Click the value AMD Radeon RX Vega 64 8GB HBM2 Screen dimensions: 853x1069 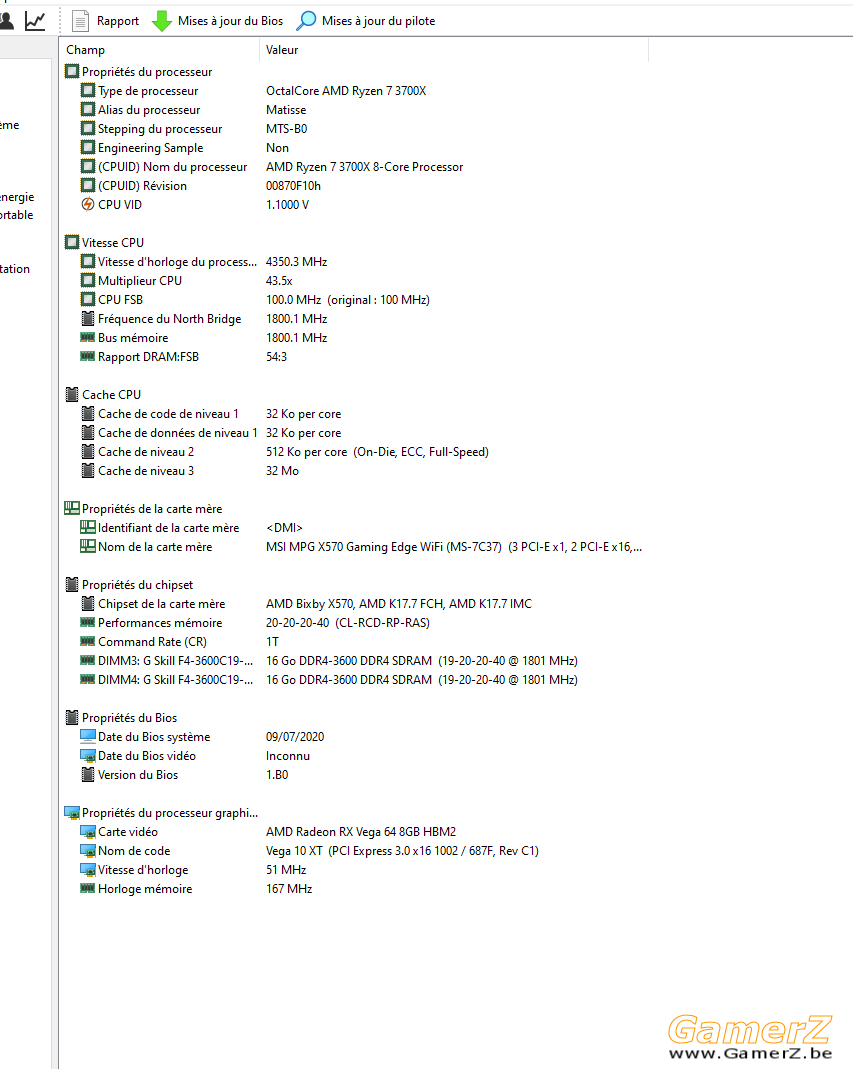(x=361, y=832)
